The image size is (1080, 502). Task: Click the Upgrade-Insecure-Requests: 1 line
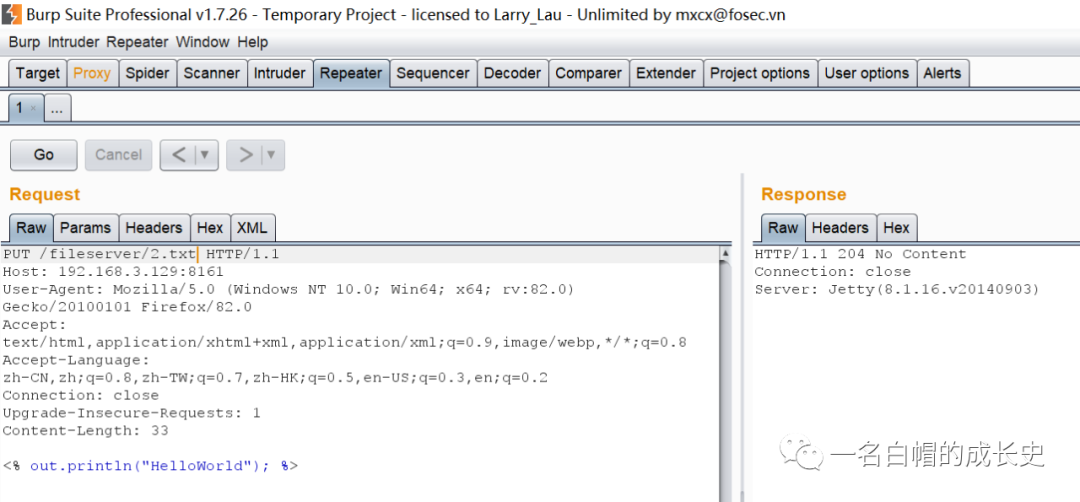pyautogui.click(x=132, y=413)
